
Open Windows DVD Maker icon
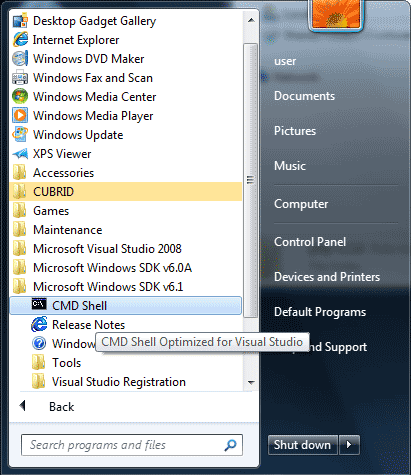point(20,59)
